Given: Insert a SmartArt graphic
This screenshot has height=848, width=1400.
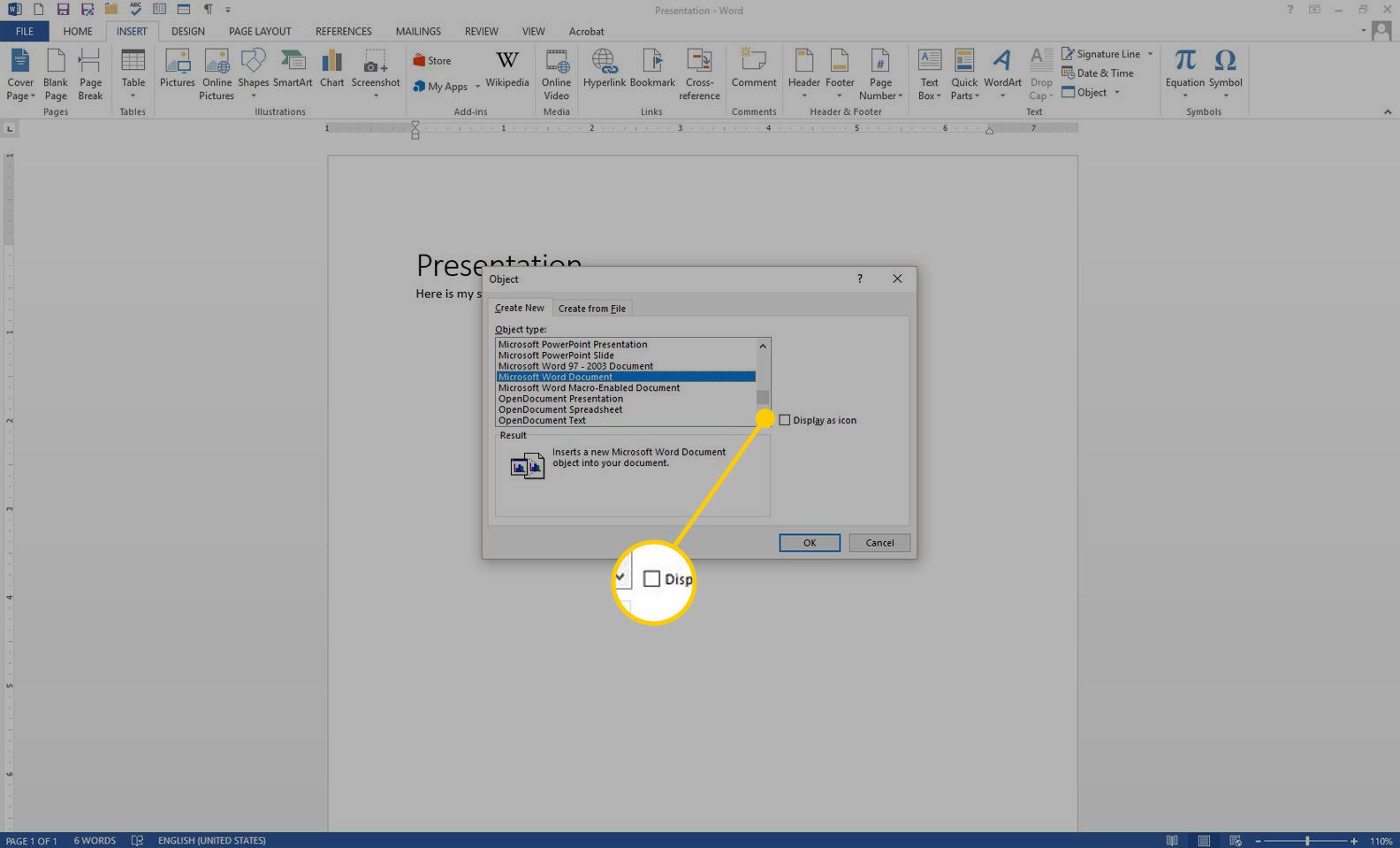Looking at the screenshot, I should 293,69.
